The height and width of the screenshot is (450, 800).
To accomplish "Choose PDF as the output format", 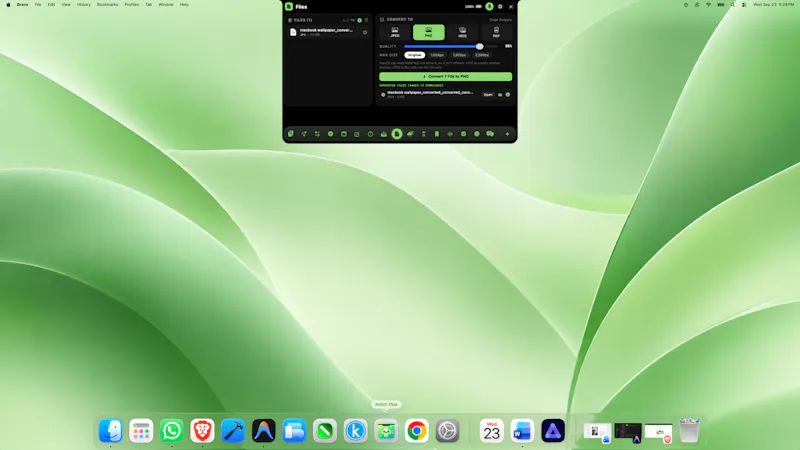I will 496,32.
